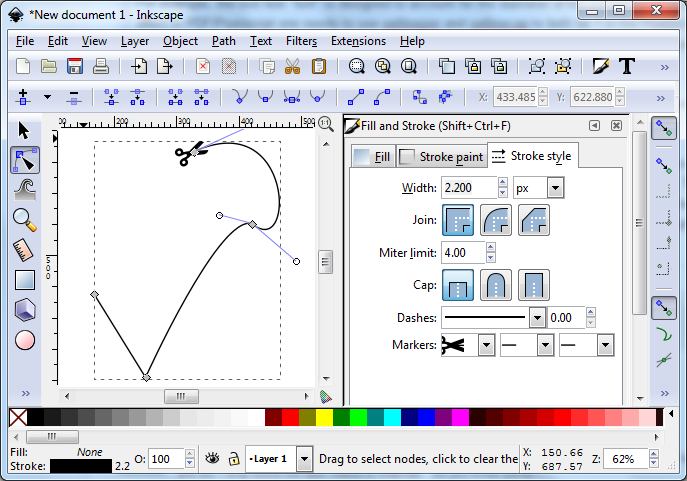The image size is (687, 481).
Task: Increase stroke Width spinner up
Action: click(x=503, y=182)
